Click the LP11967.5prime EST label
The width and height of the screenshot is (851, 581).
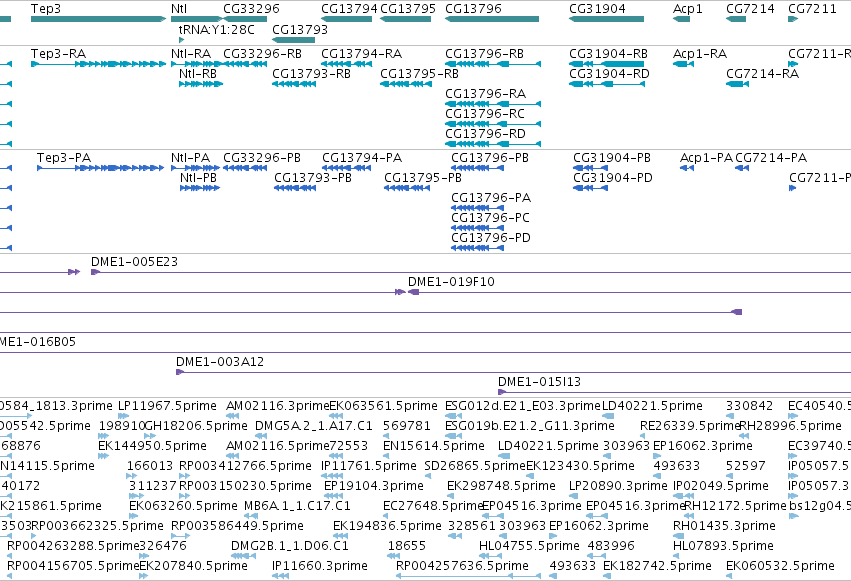coord(167,406)
